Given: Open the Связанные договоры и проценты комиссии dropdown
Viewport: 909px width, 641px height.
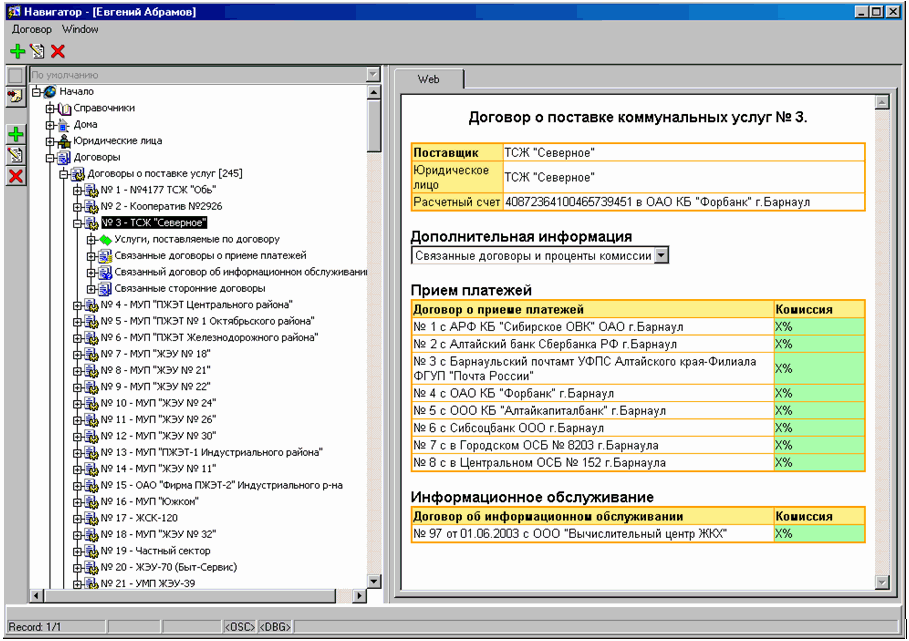Looking at the screenshot, I should click(x=660, y=256).
